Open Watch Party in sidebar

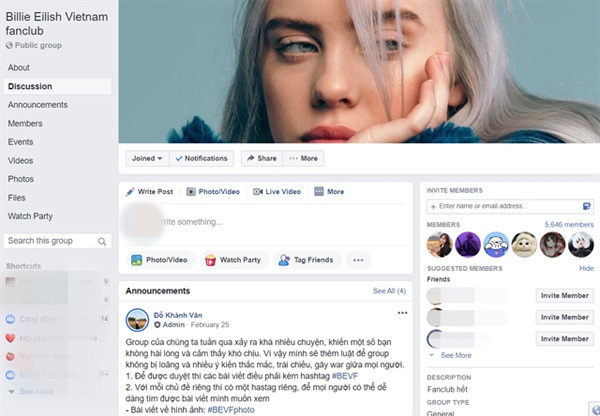pos(30,216)
